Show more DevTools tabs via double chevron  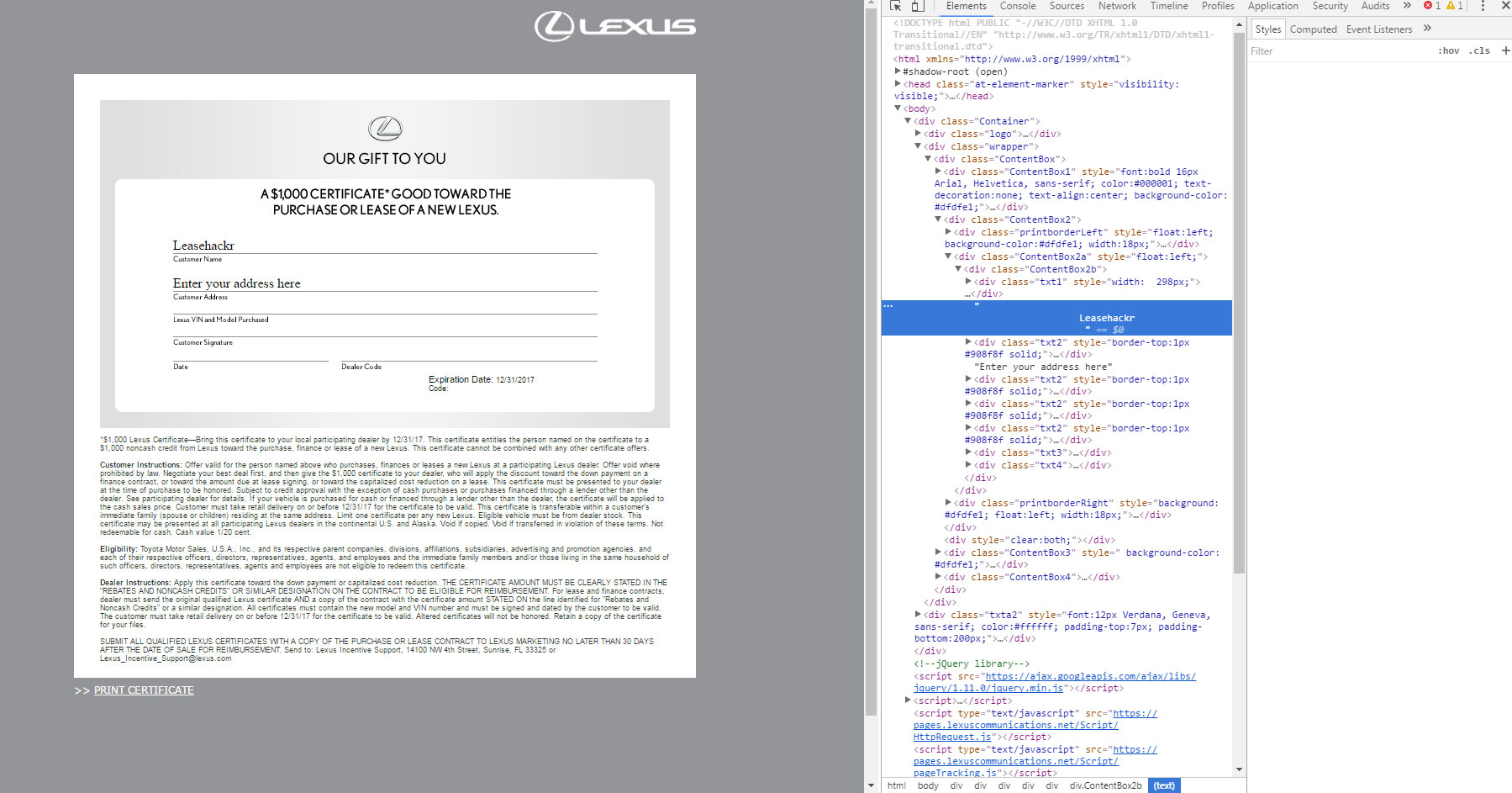coord(1407,6)
